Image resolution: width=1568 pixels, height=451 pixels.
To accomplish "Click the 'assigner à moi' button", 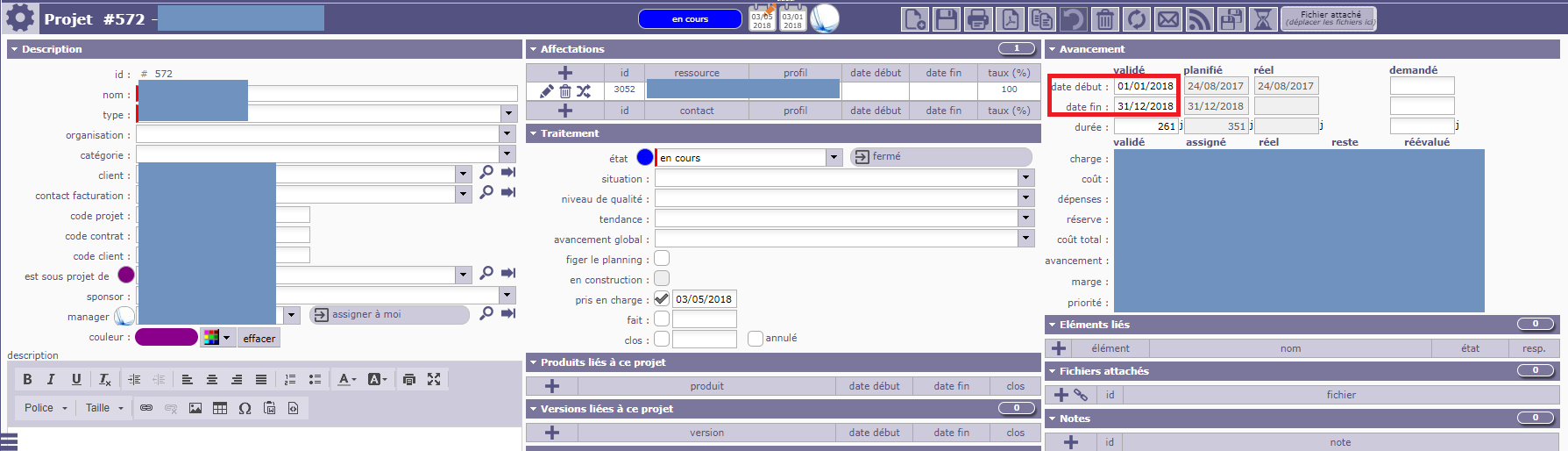I will coord(389,314).
